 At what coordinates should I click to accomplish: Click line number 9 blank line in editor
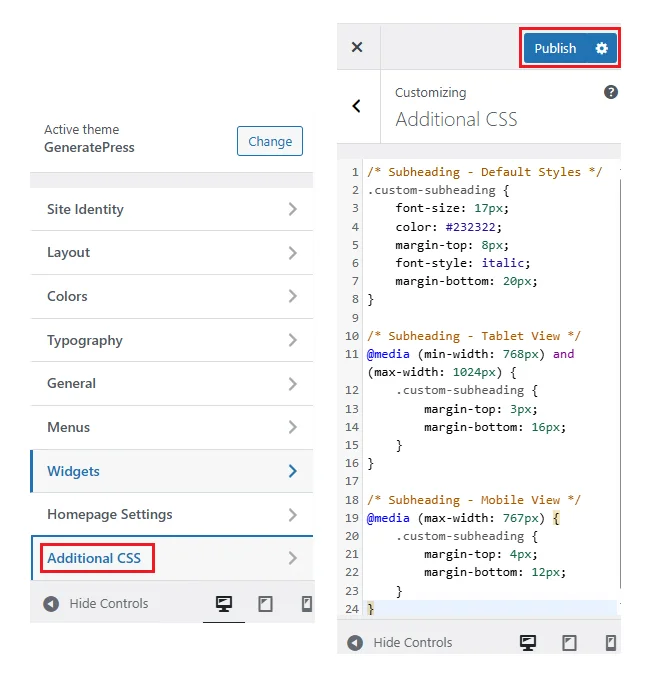coord(355,318)
